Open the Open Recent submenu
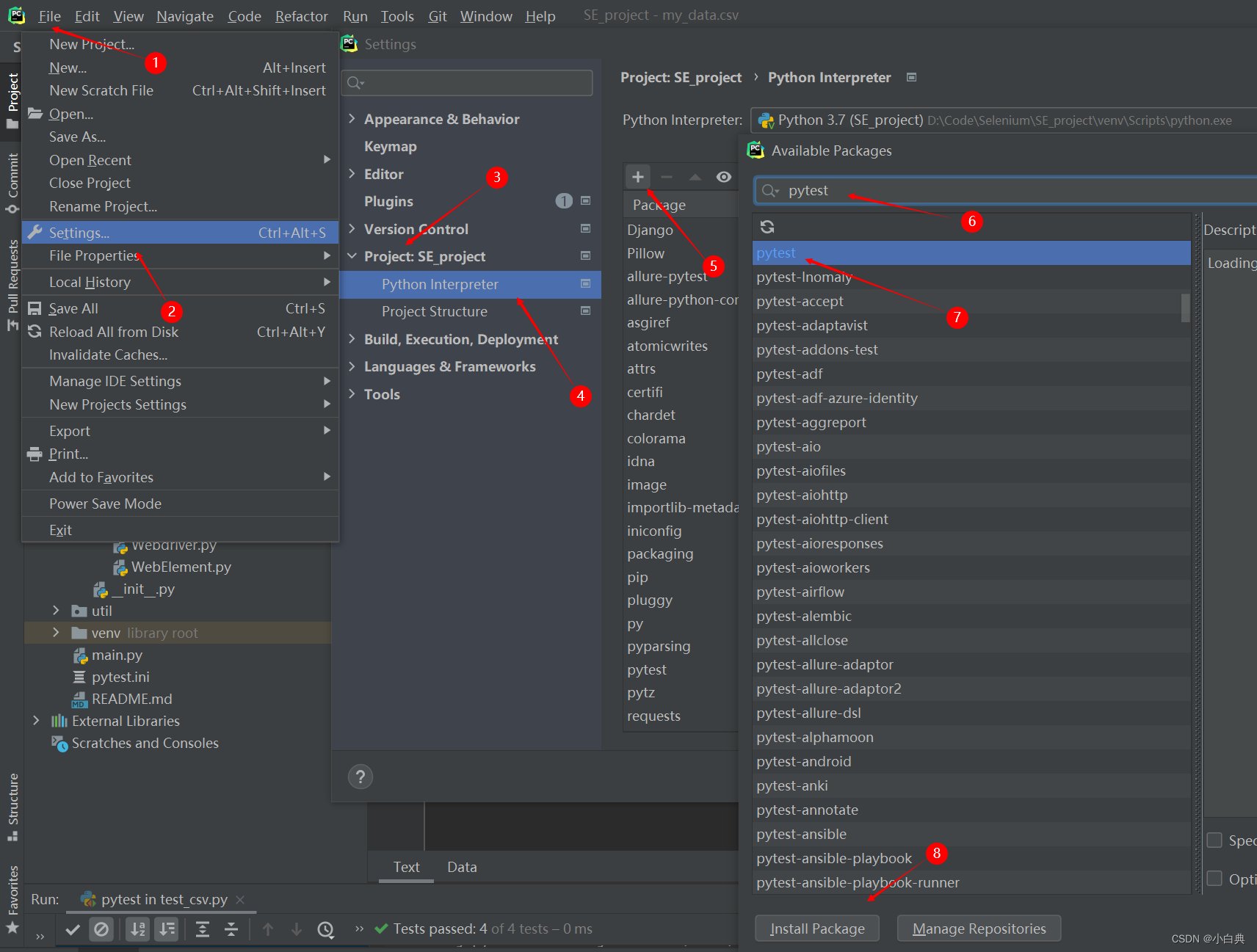This screenshot has height=952, width=1257. [181, 160]
